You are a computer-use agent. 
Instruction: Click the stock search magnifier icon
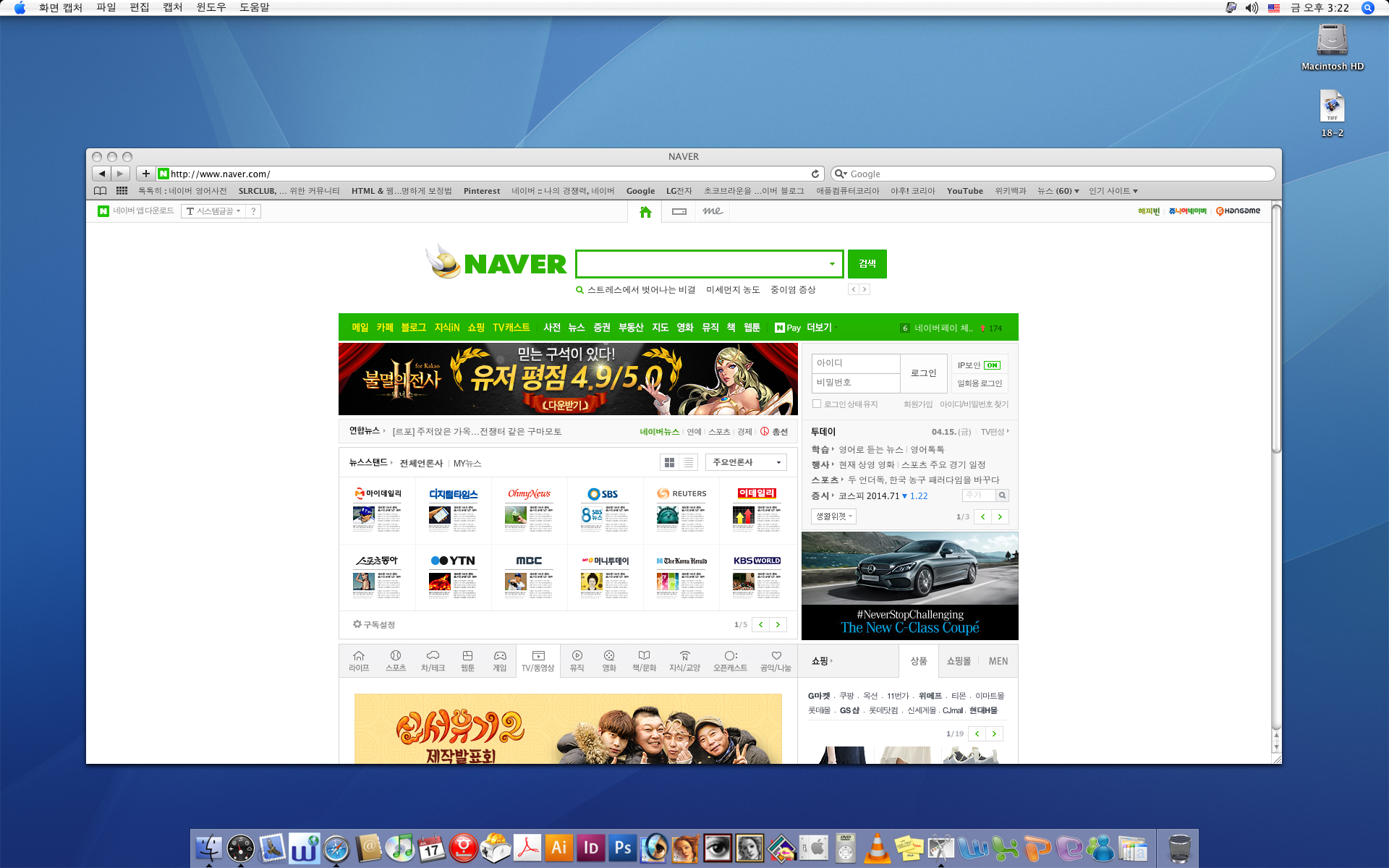point(1002,495)
